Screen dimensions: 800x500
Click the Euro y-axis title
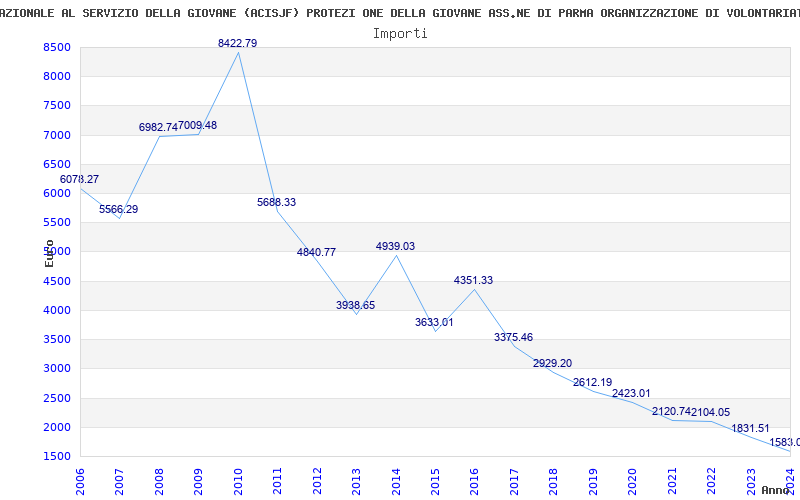(49, 253)
